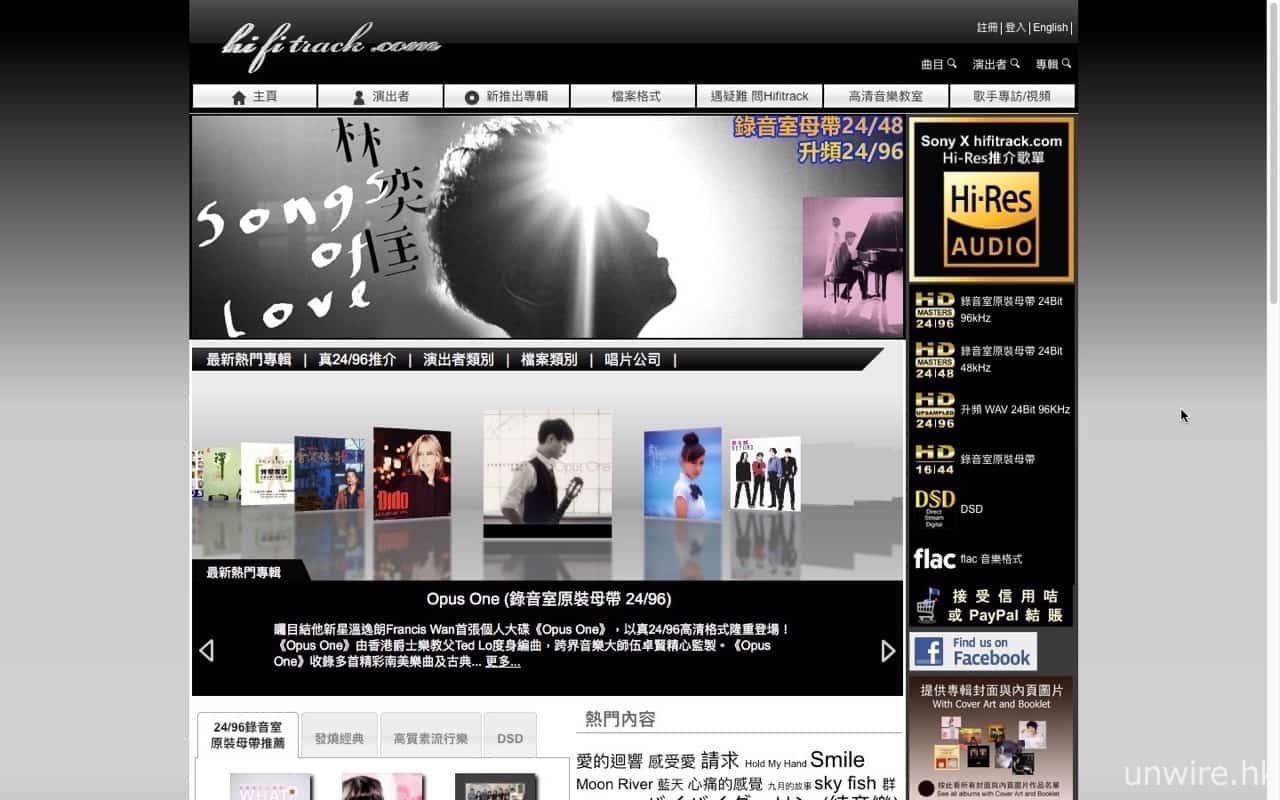Select the flac music format logo
Image resolution: width=1280 pixels, height=800 pixels.
point(934,559)
